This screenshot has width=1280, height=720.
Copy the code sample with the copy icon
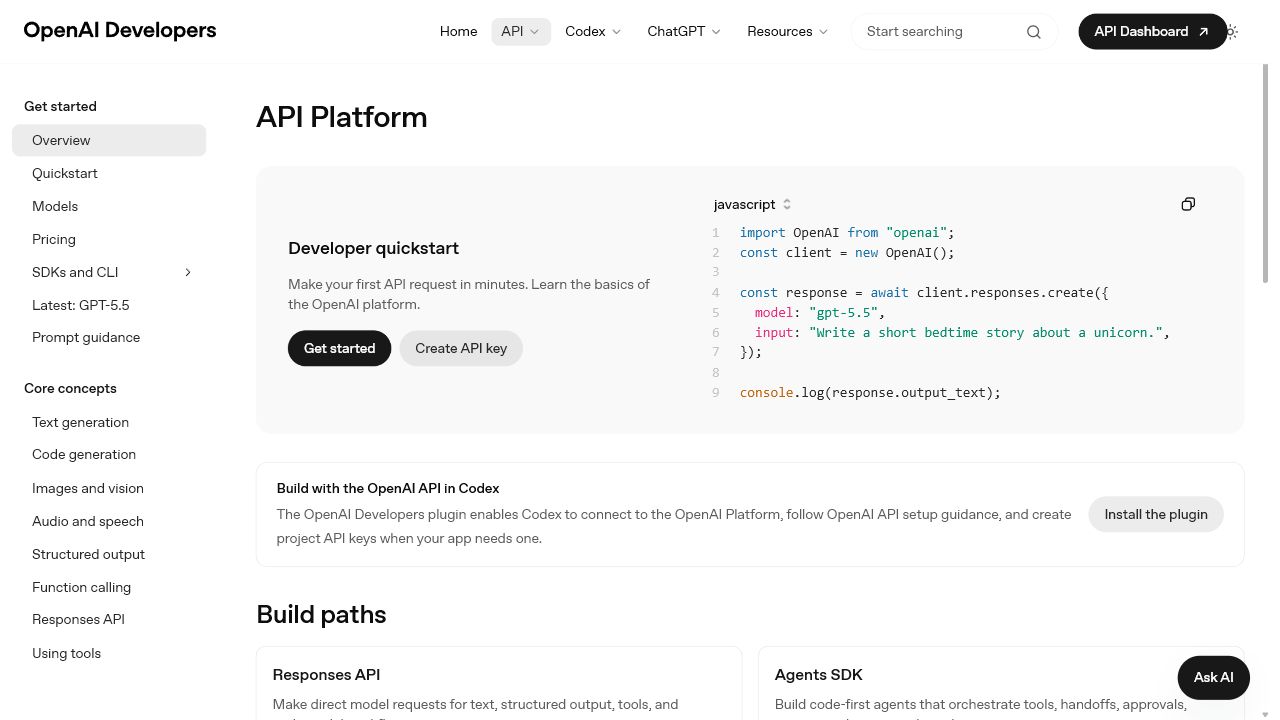[1188, 204]
